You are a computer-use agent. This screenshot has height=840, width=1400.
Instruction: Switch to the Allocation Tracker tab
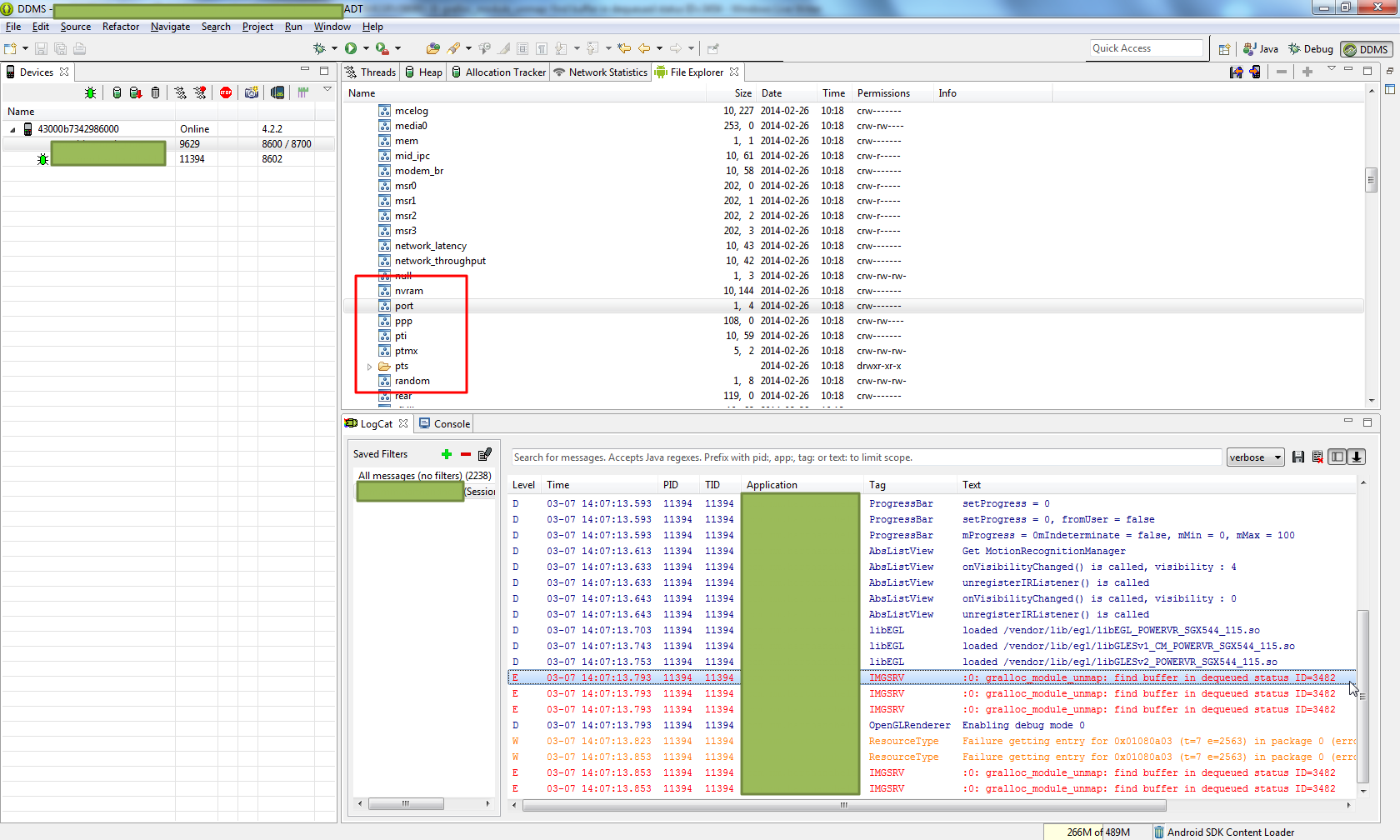pos(498,72)
